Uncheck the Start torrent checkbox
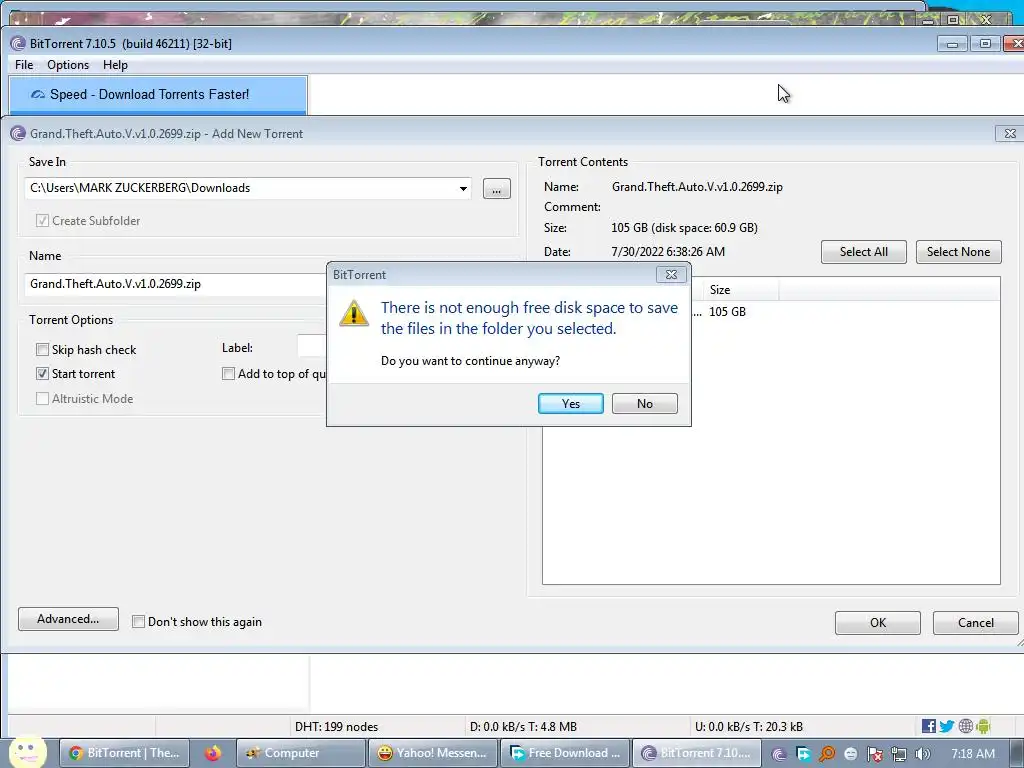The height and width of the screenshot is (768, 1024). 42,374
